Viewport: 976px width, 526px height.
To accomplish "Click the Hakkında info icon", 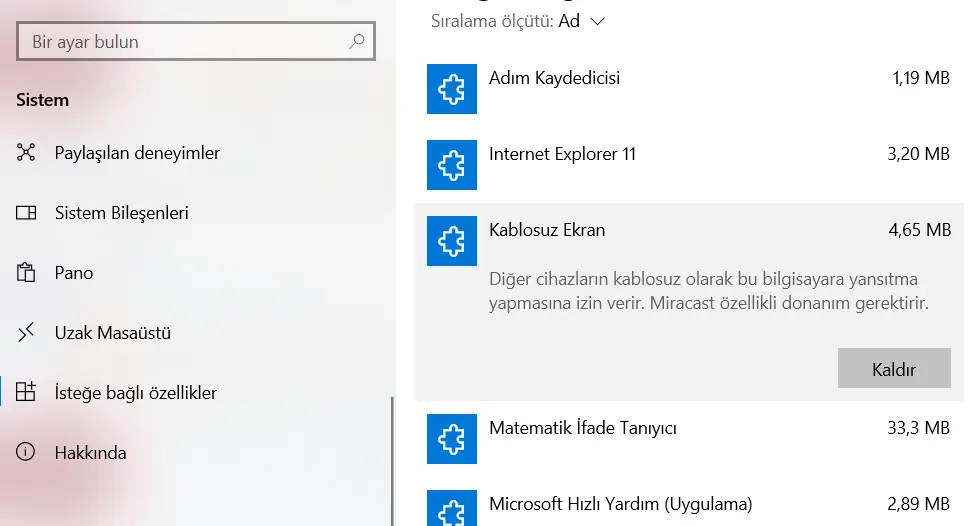I will pos(26,452).
